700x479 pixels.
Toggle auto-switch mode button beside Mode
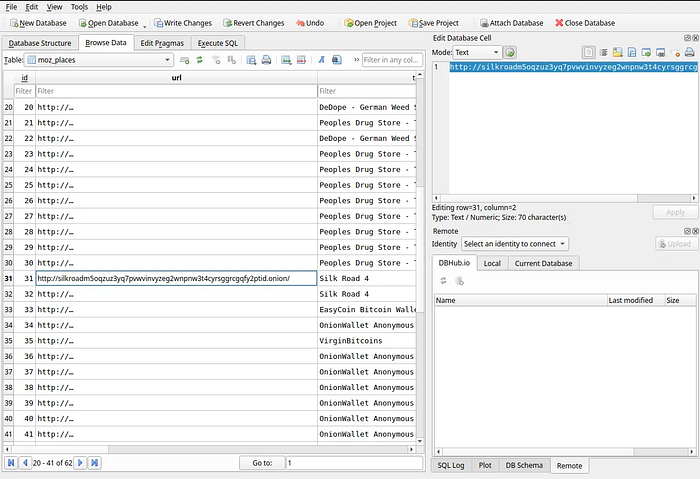[510, 52]
